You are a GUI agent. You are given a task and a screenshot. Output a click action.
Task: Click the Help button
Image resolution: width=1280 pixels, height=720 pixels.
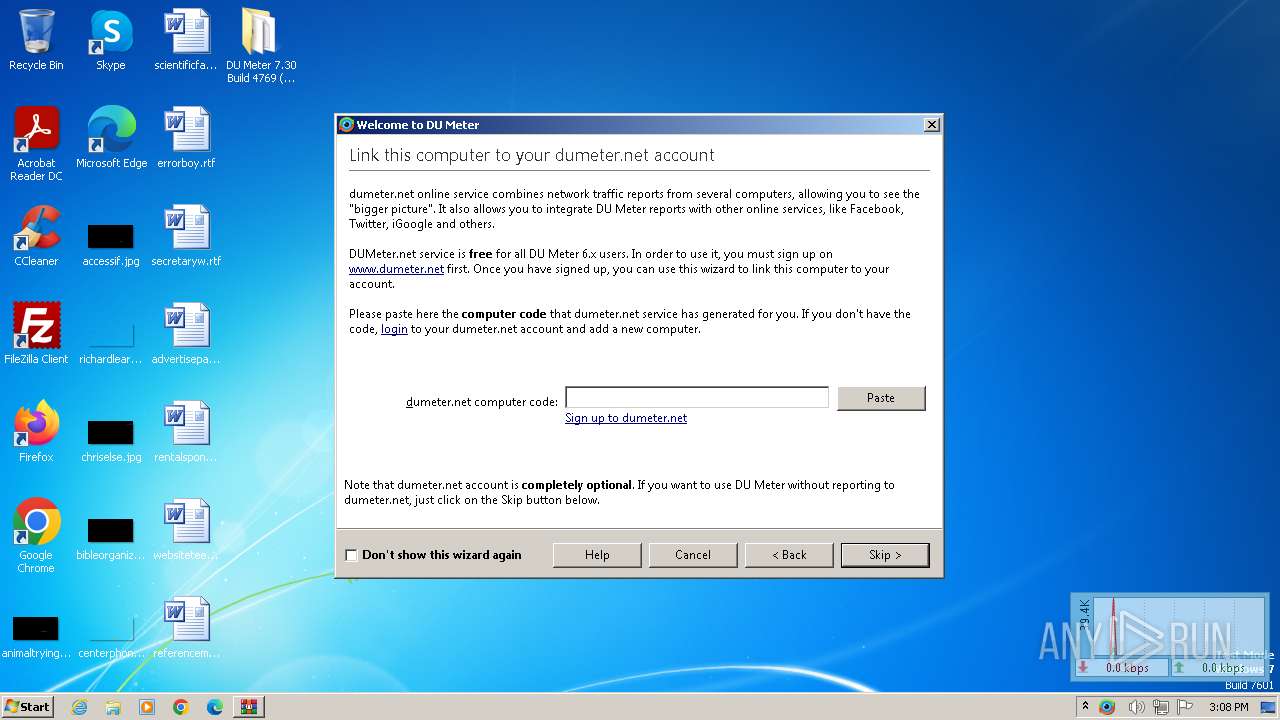(x=597, y=555)
